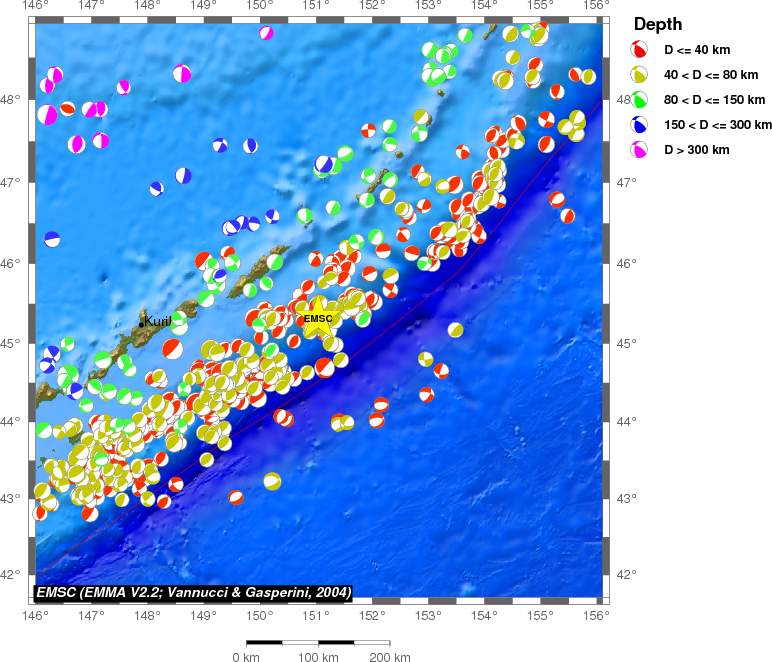The image size is (772, 662).
Task: Click the red shallow-depth legend beachball icon
Action: [x=639, y=49]
